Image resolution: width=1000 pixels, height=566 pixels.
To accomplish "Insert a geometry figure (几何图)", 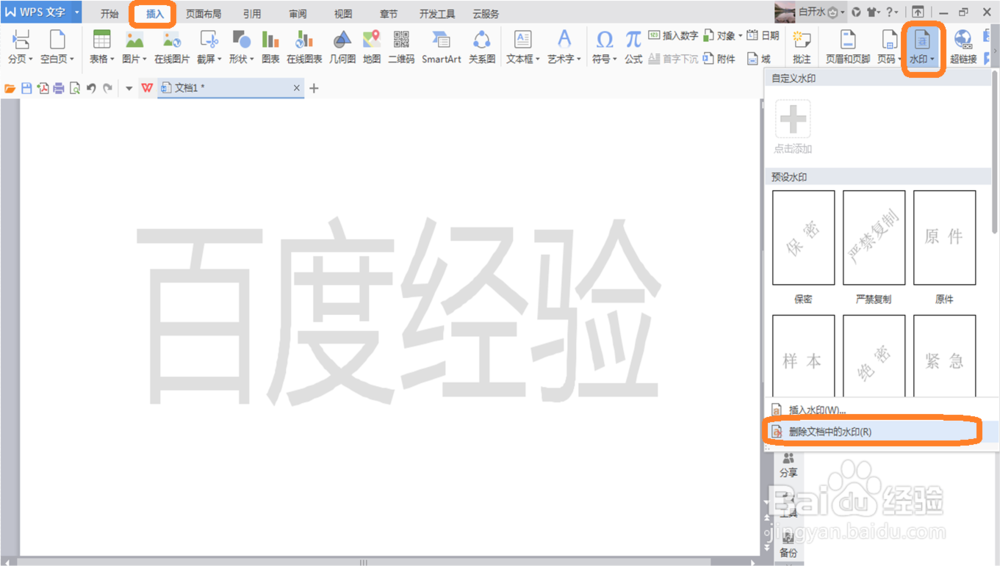I will (342, 47).
